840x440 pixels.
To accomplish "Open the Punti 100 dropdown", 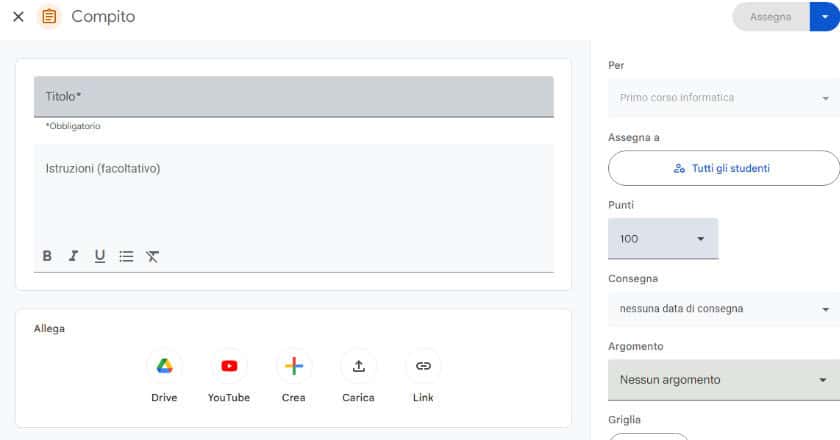I will pyautogui.click(x=663, y=239).
